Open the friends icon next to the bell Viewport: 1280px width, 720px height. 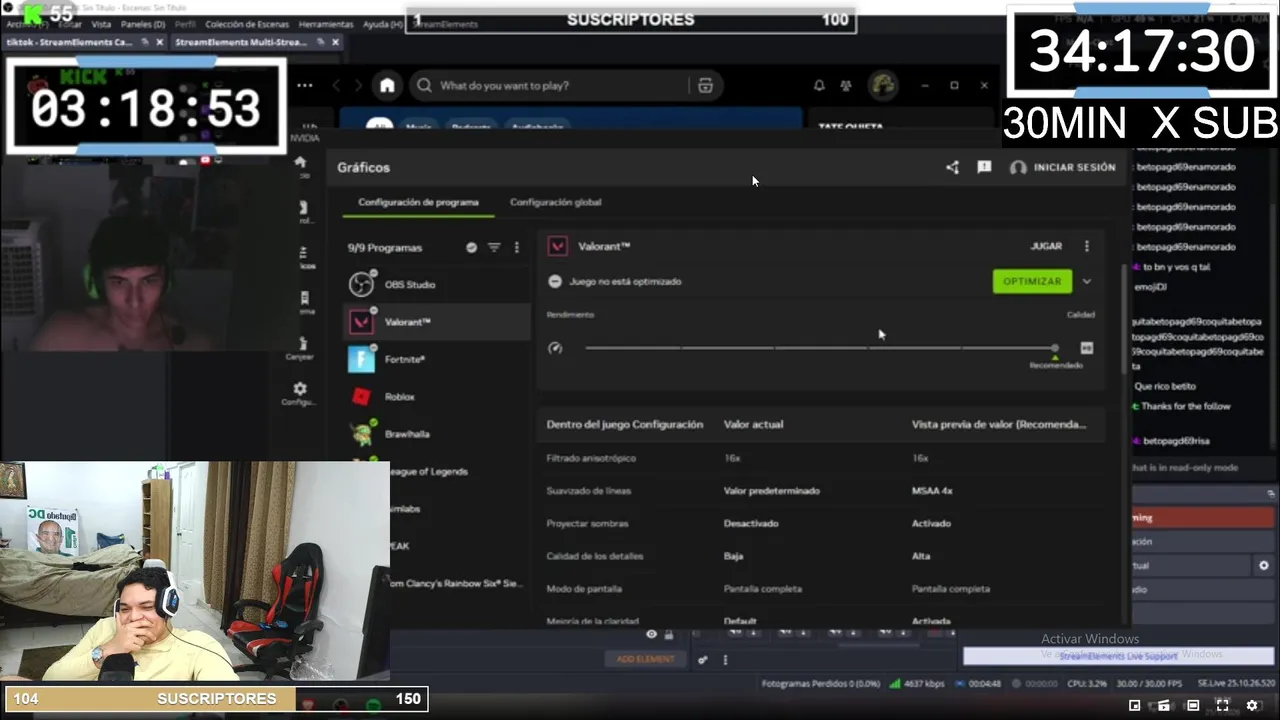(846, 86)
